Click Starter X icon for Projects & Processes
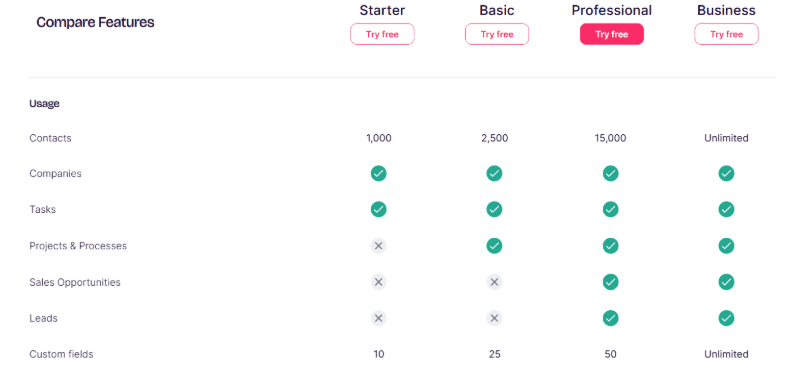 click(378, 246)
